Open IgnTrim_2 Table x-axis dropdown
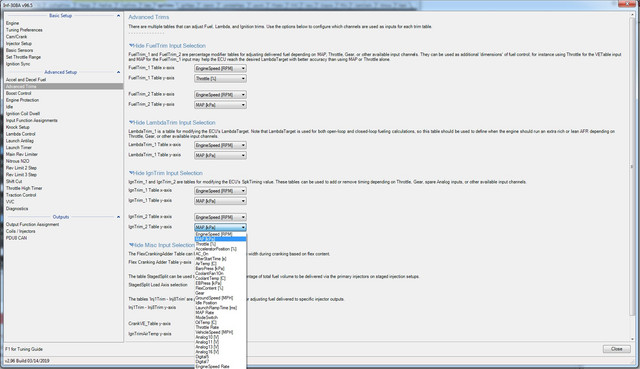Screen dimensions: 640x369 220,218
